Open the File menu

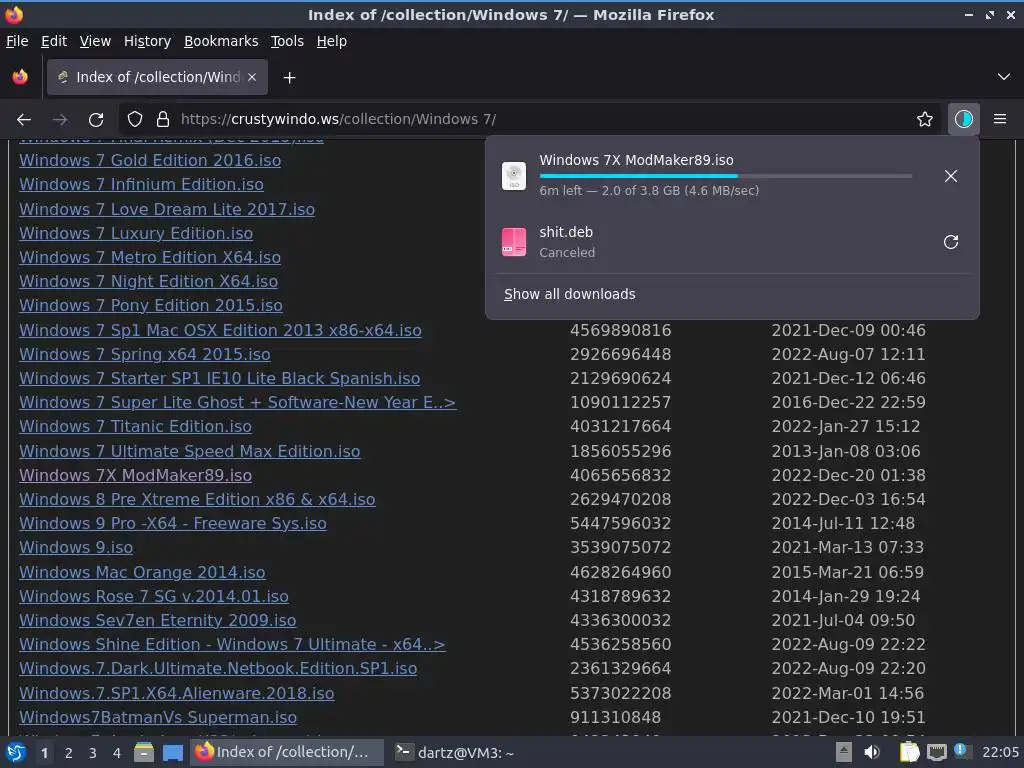[17, 41]
